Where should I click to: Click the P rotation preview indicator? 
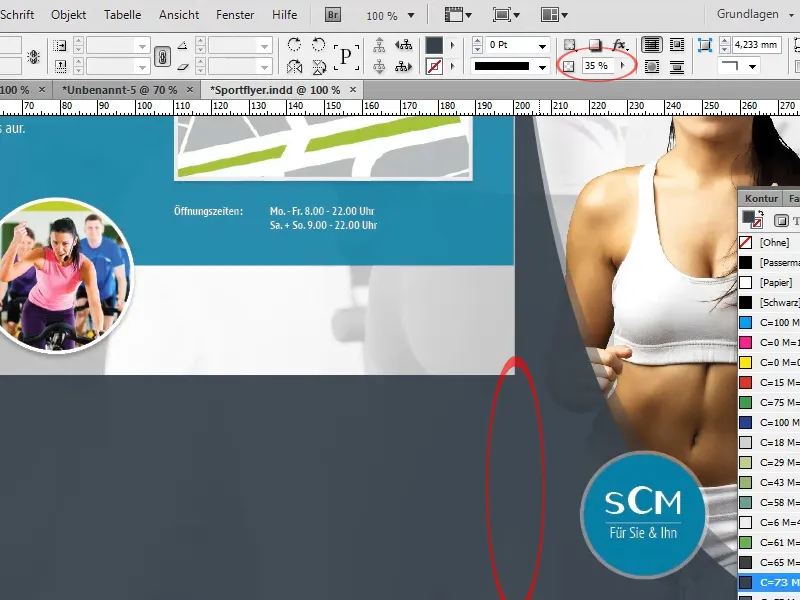click(x=346, y=56)
